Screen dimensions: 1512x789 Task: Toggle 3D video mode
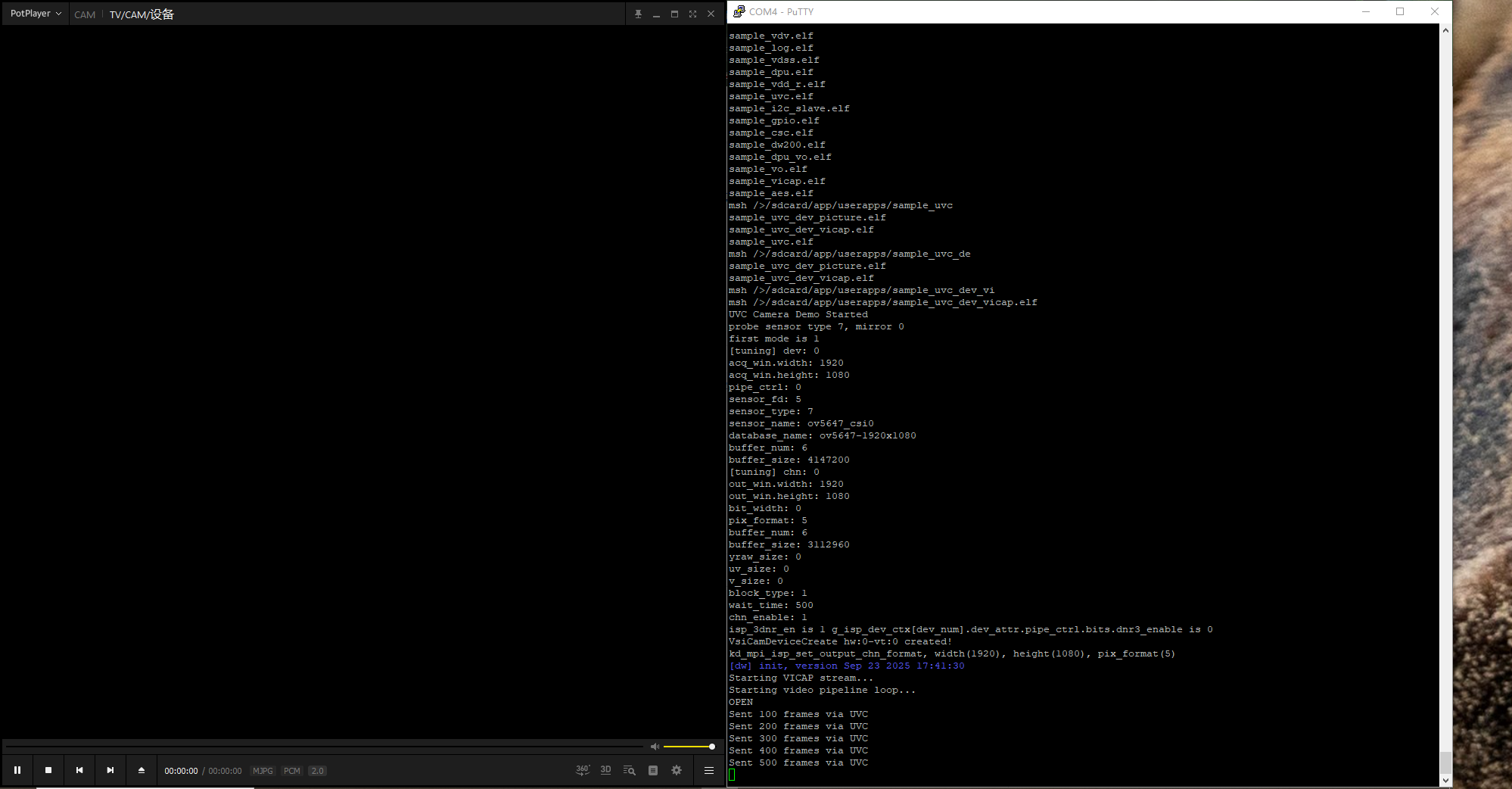(605, 770)
